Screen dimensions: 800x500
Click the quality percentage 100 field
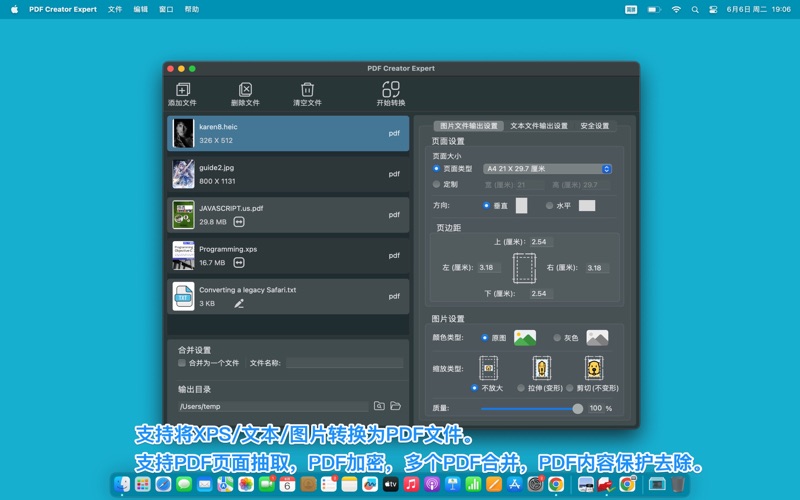pyautogui.click(x=595, y=408)
